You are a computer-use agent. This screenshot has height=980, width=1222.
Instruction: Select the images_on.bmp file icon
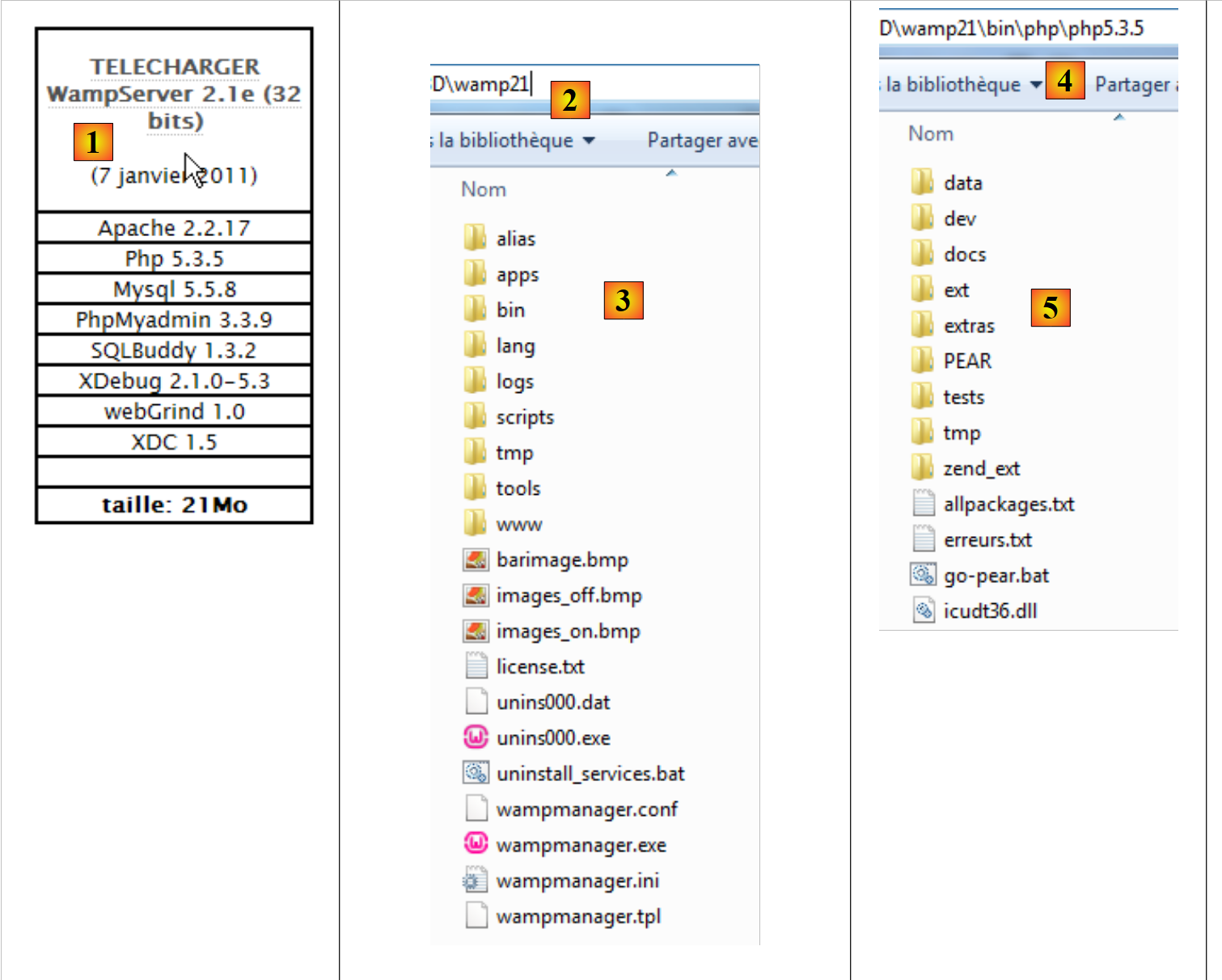click(476, 630)
